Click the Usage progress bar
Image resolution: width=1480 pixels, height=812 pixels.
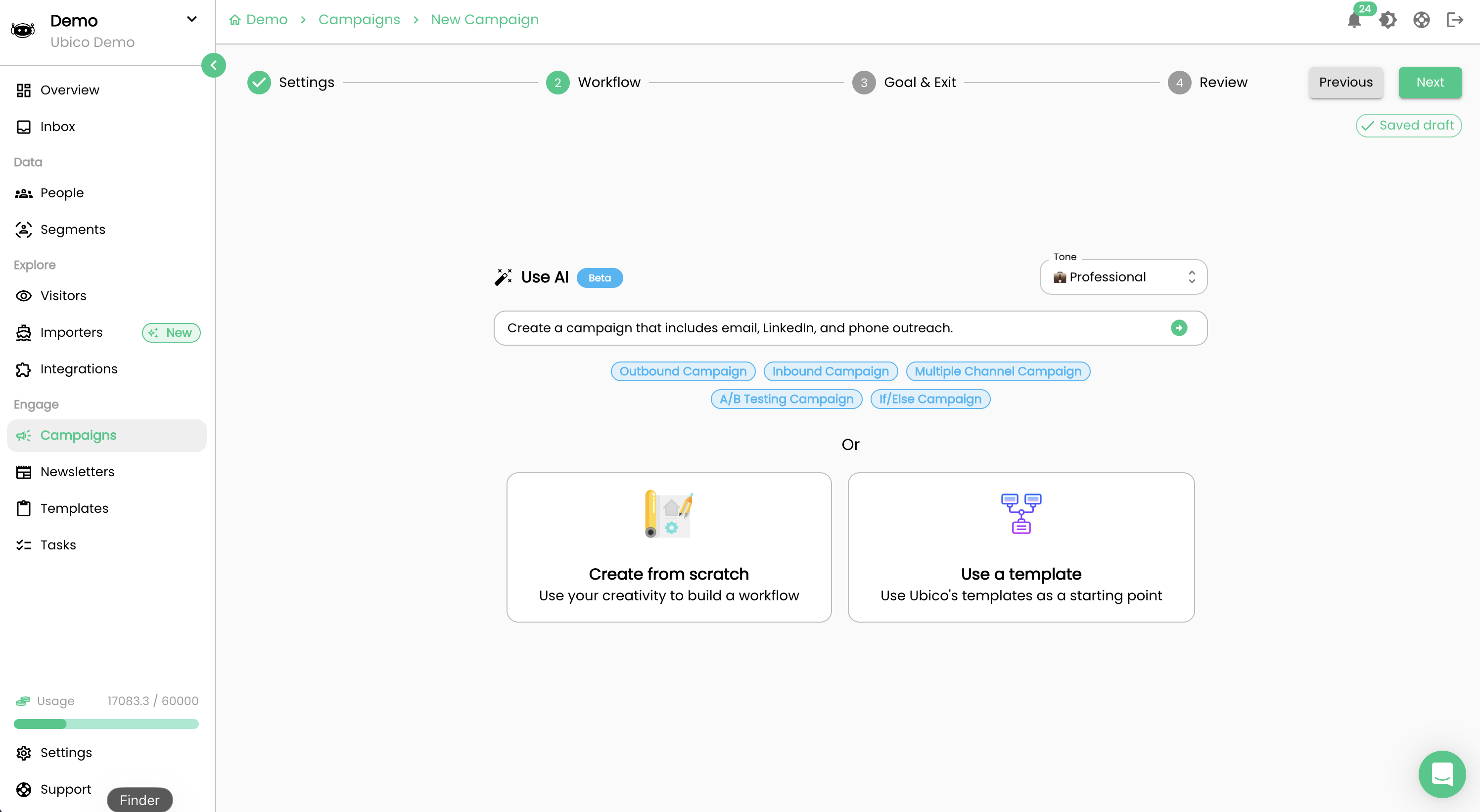pyautogui.click(x=106, y=723)
